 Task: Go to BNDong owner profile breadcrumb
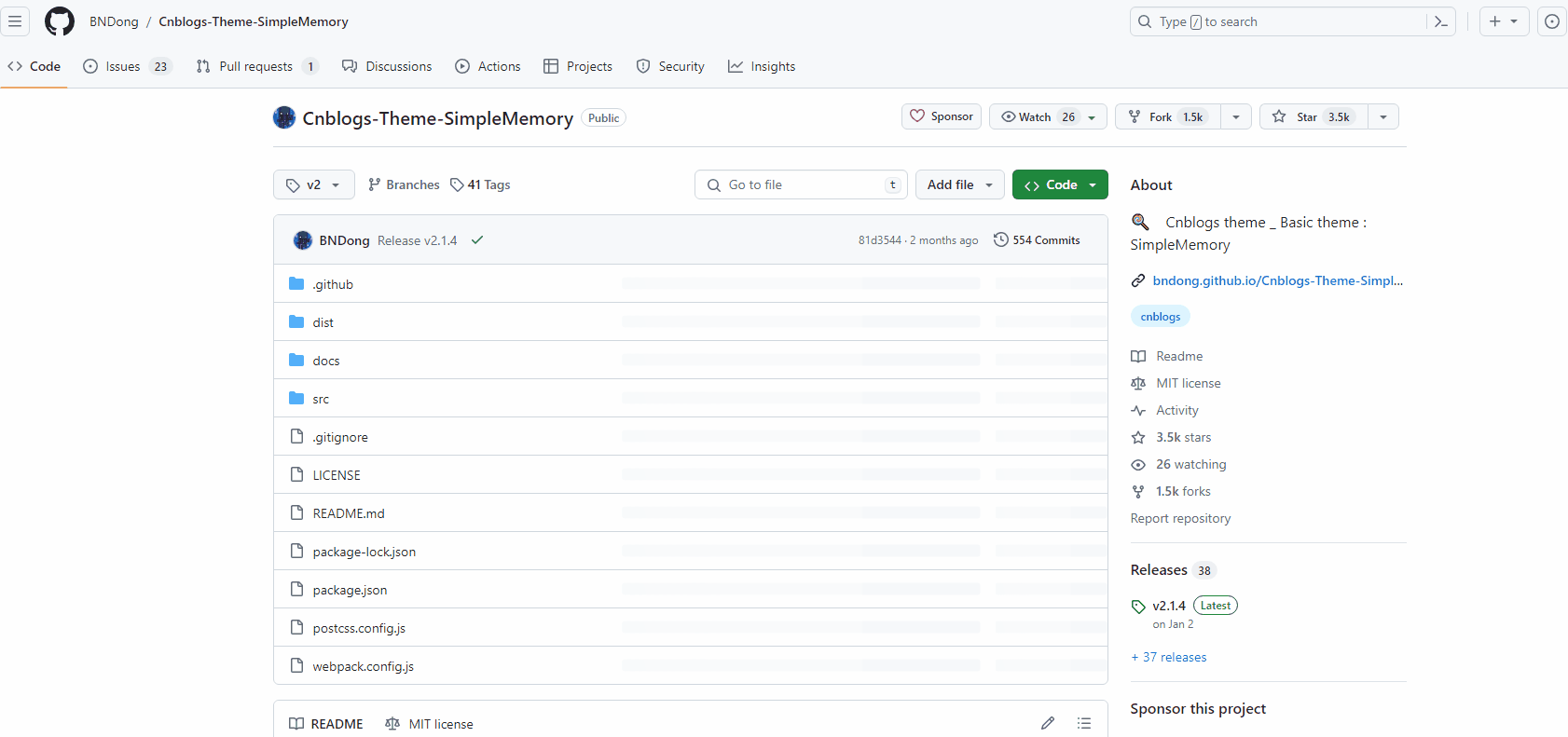click(x=114, y=21)
